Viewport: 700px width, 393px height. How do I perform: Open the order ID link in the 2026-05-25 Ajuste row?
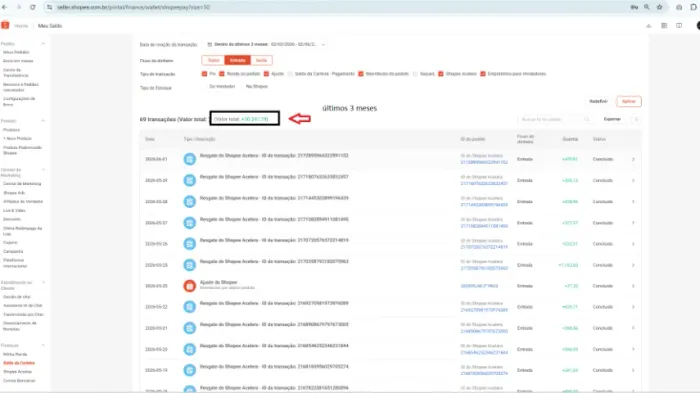tap(479, 286)
